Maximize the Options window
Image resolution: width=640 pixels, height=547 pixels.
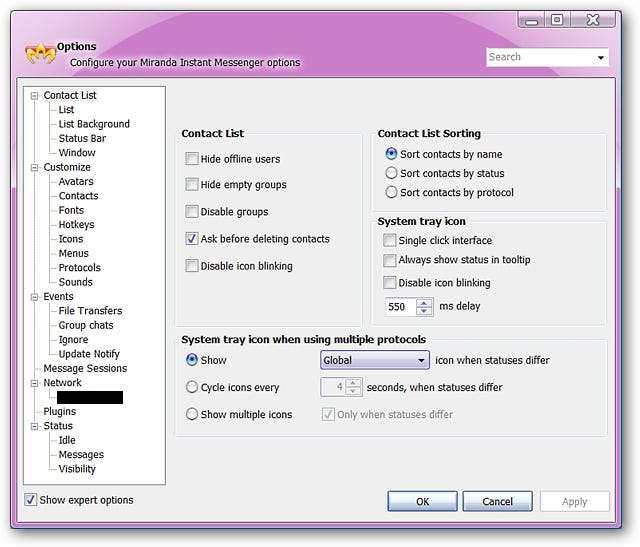557,20
